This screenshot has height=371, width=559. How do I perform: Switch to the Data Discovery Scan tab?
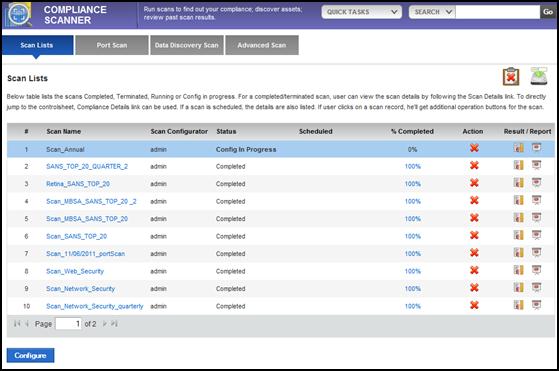187,45
